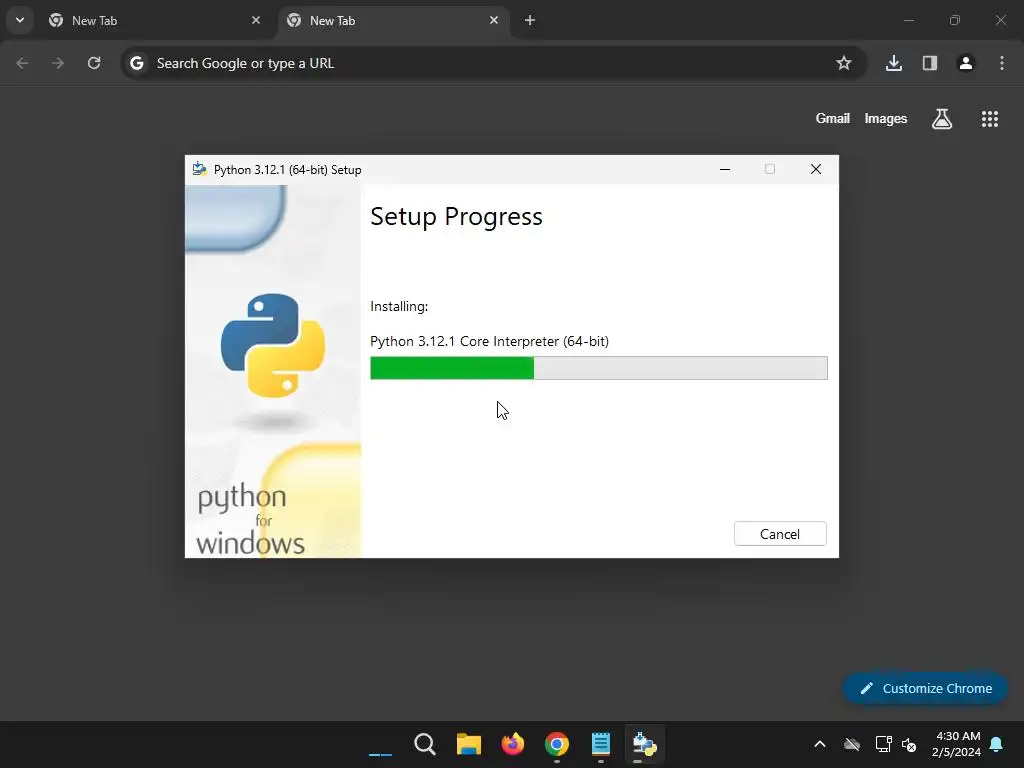The width and height of the screenshot is (1024, 768).
Task: Click the OneDrive cloud tray icon
Action: click(852, 744)
